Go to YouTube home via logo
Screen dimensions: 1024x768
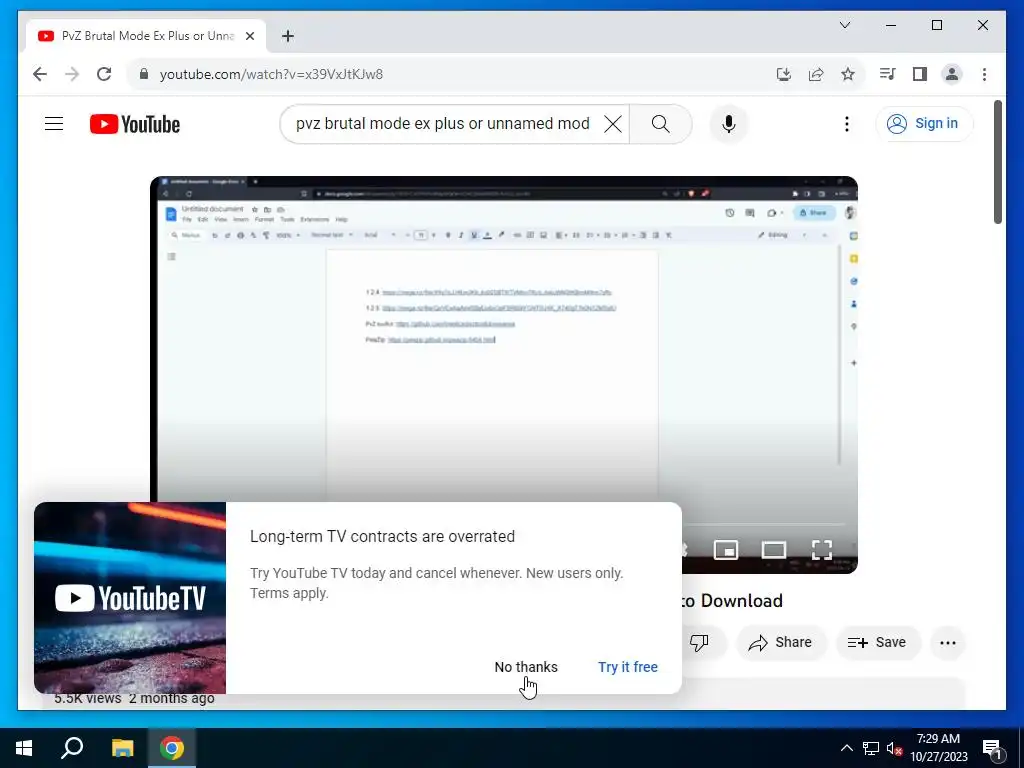[135, 124]
